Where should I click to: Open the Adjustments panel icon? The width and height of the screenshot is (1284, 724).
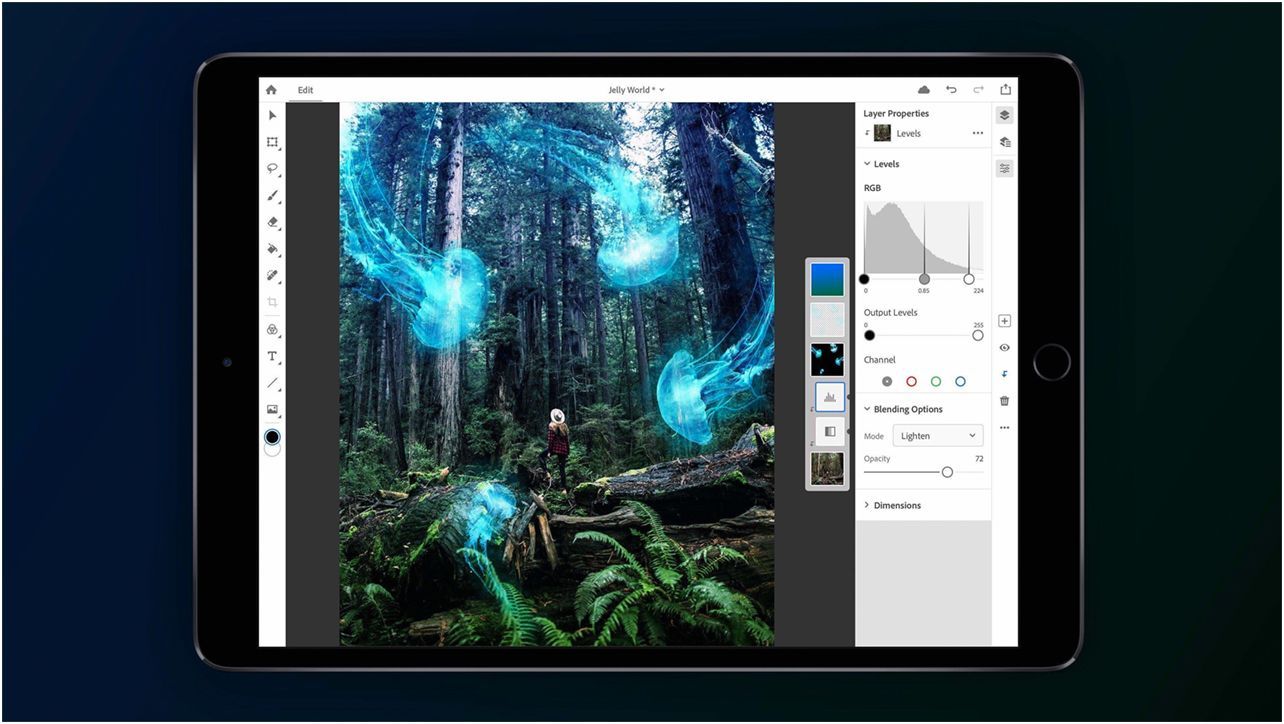pos(1004,168)
